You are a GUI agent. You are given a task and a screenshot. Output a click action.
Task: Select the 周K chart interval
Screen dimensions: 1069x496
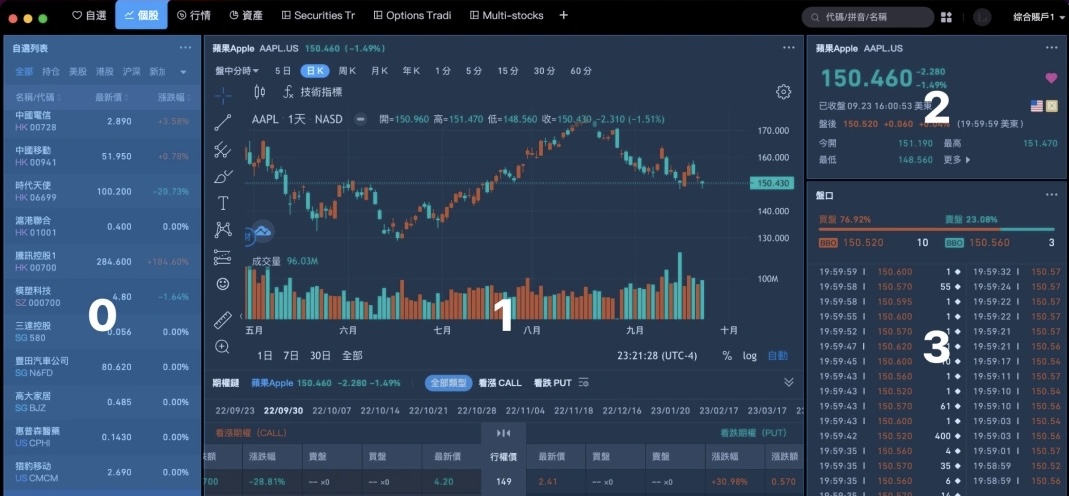[347, 71]
